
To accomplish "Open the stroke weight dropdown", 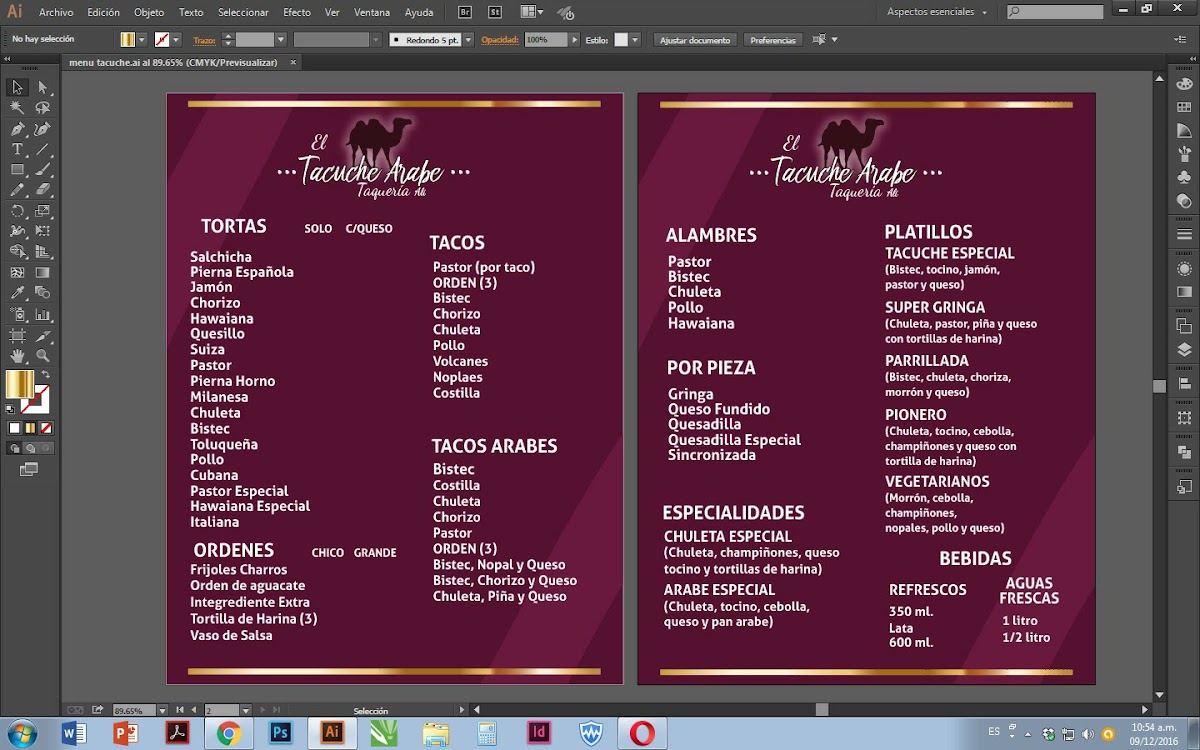I will (281, 40).
